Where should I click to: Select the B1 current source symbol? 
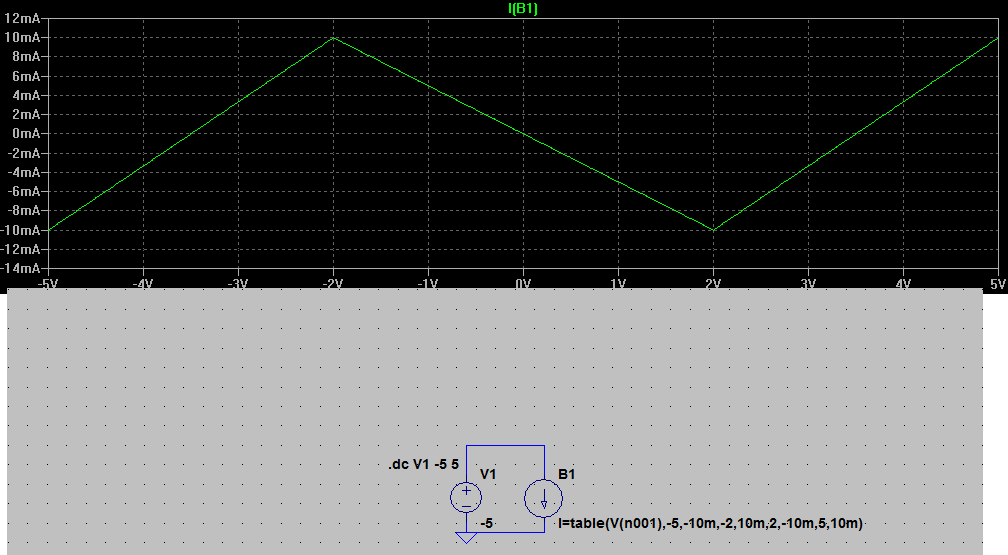[x=544, y=497]
